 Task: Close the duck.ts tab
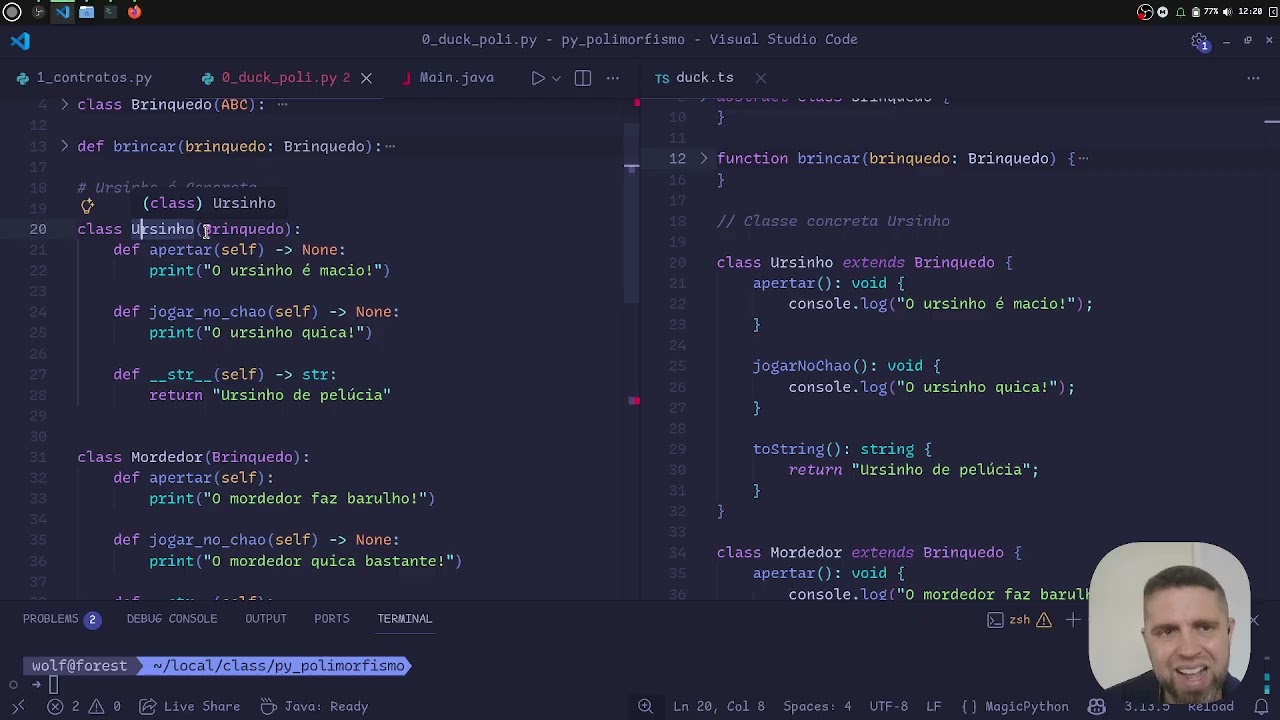760,77
